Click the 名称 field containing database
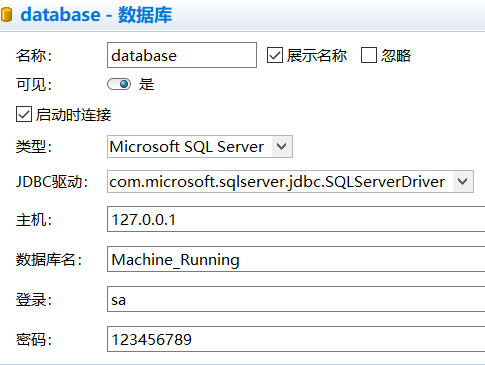The height and width of the screenshot is (365, 485). 182,55
